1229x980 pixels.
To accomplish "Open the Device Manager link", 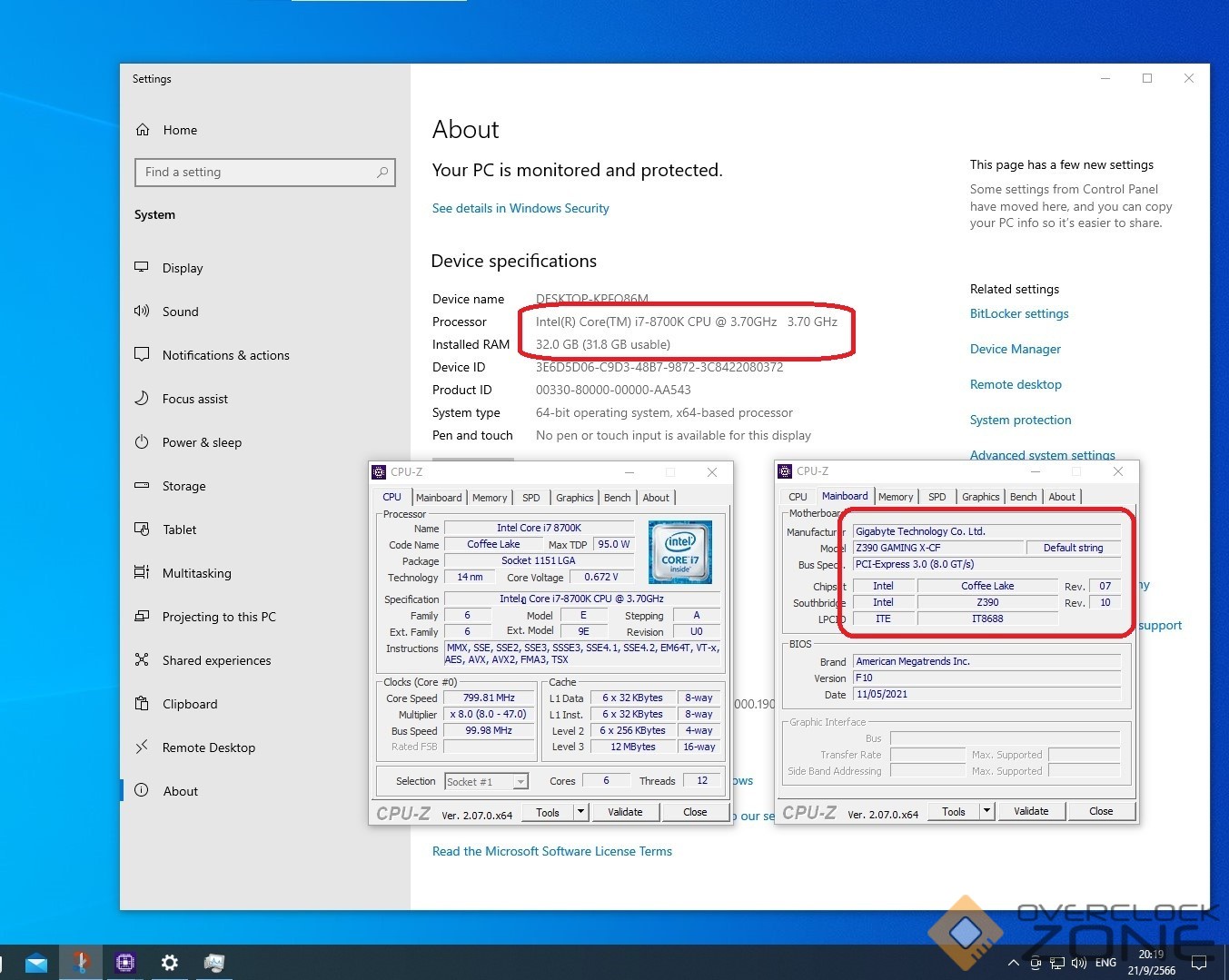I will [x=1015, y=349].
